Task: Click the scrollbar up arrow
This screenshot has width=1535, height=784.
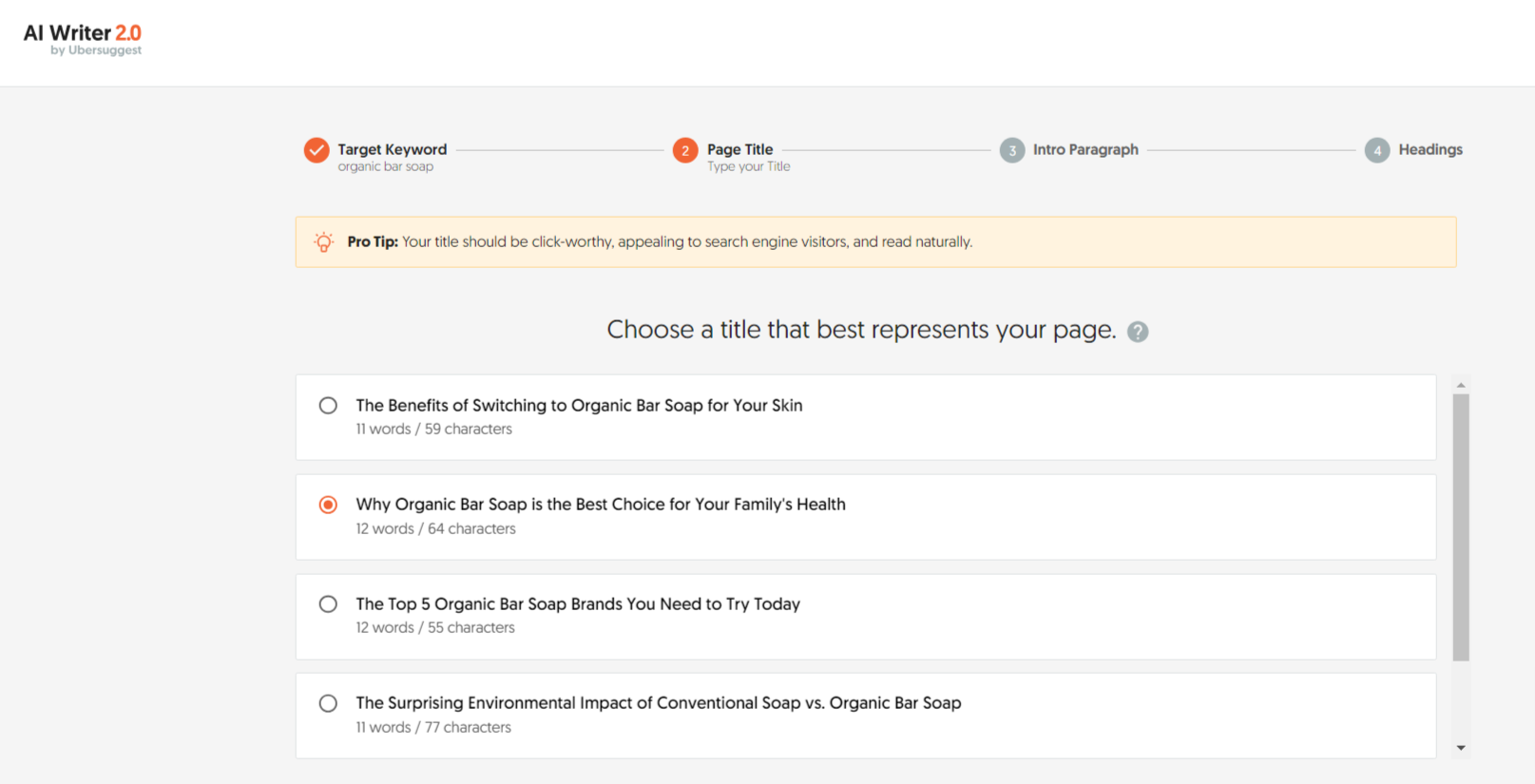Action: pos(1461,385)
